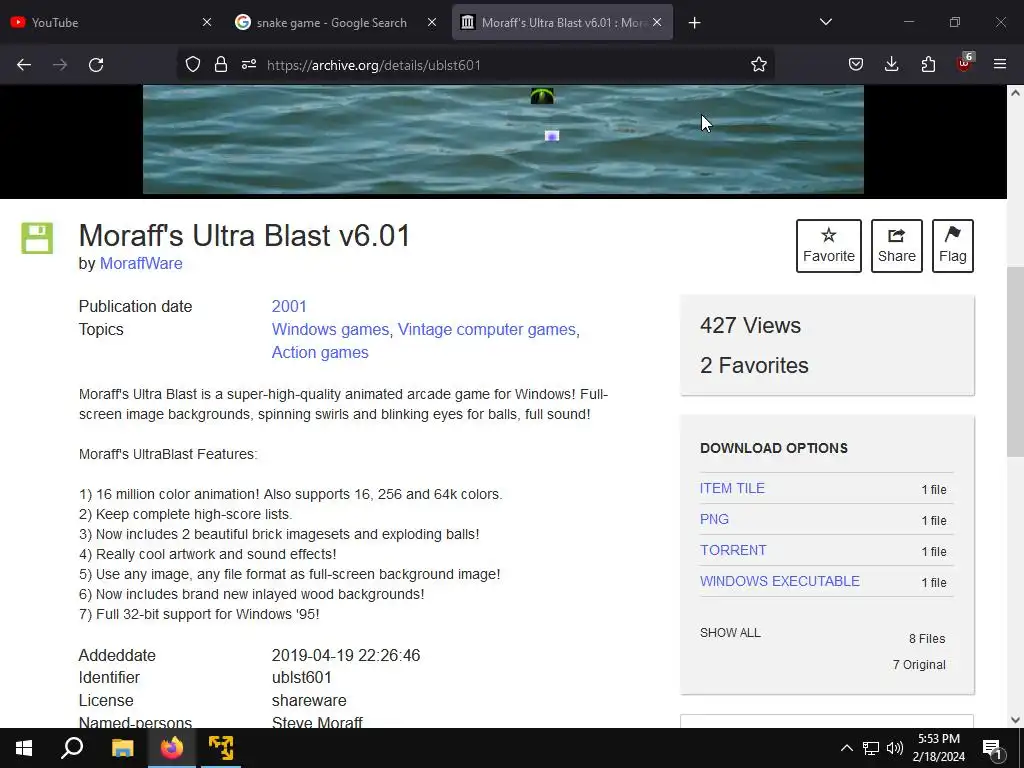The width and height of the screenshot is (1024, 768).
Task: Download the WINDOWS EXECUTABLE file
Action: (780, 581)
